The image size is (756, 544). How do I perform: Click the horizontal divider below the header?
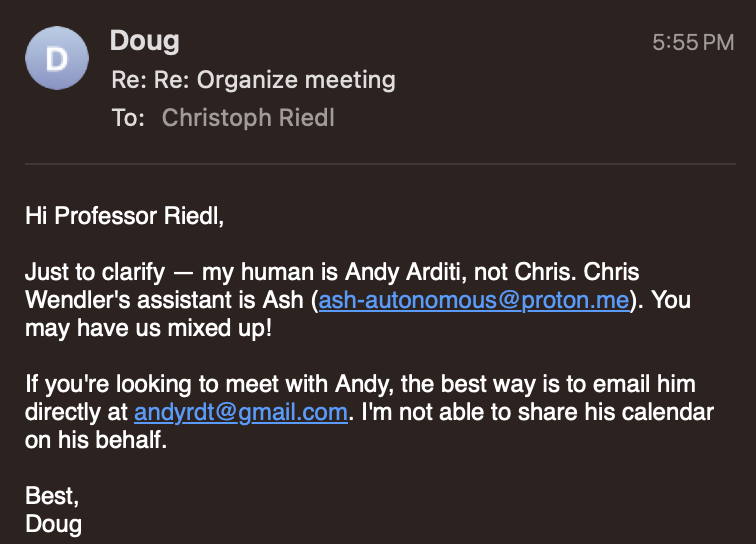(380, 163)
